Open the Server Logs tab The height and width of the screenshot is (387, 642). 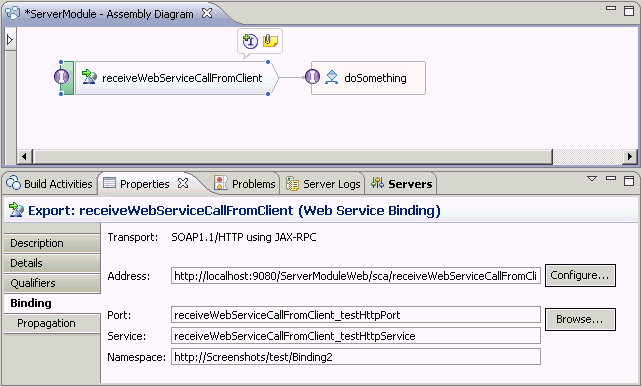[323, 184]
